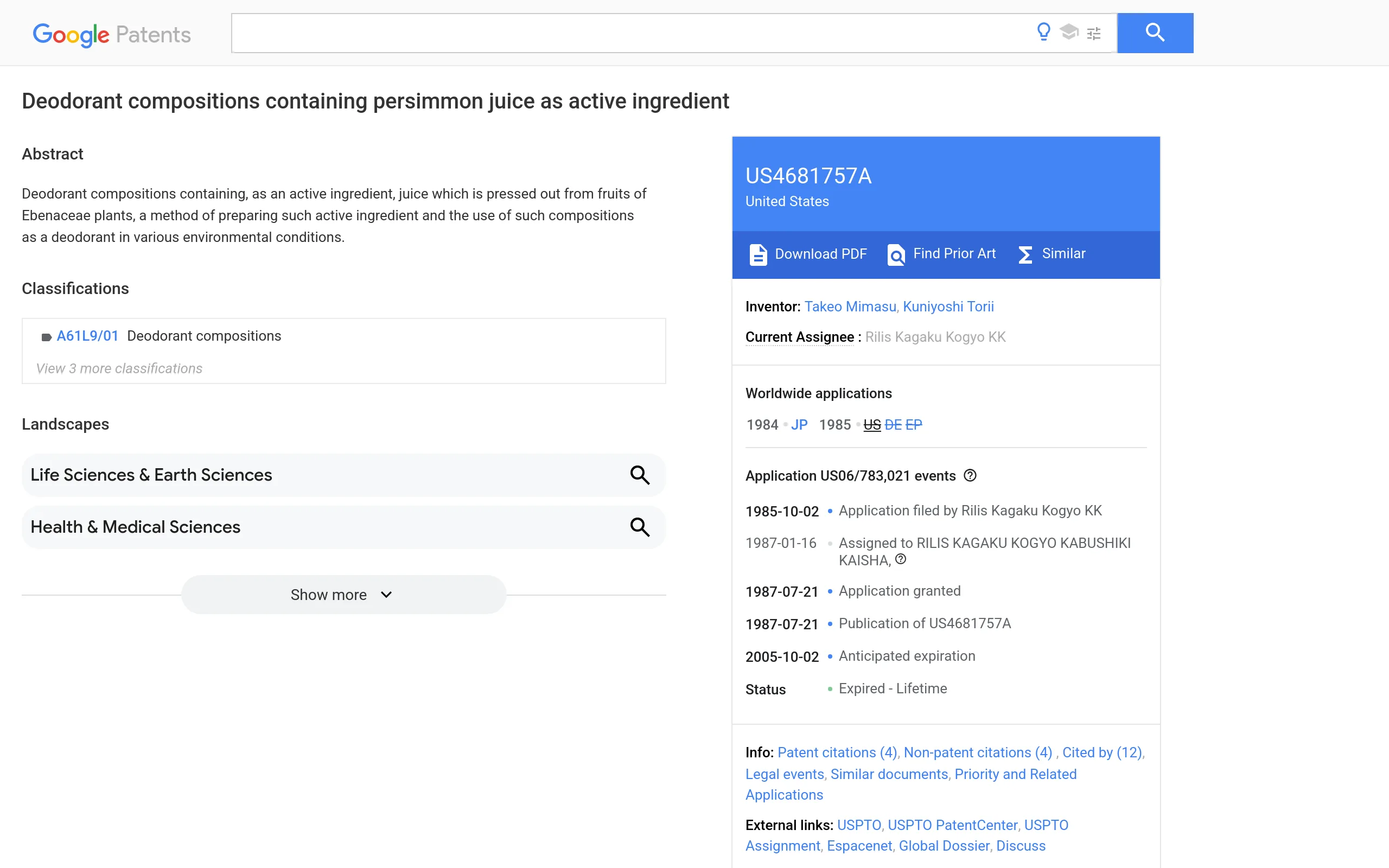
Task: Click 'Publication of US4681757A' event text
Action: (x=925, y=624)
